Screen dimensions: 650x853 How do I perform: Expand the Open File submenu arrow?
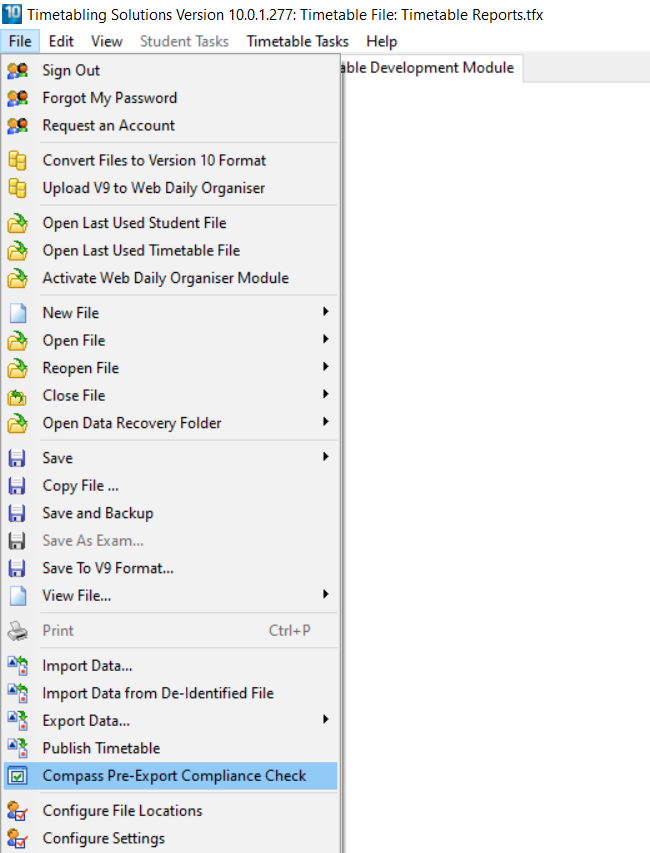[325, 339]
